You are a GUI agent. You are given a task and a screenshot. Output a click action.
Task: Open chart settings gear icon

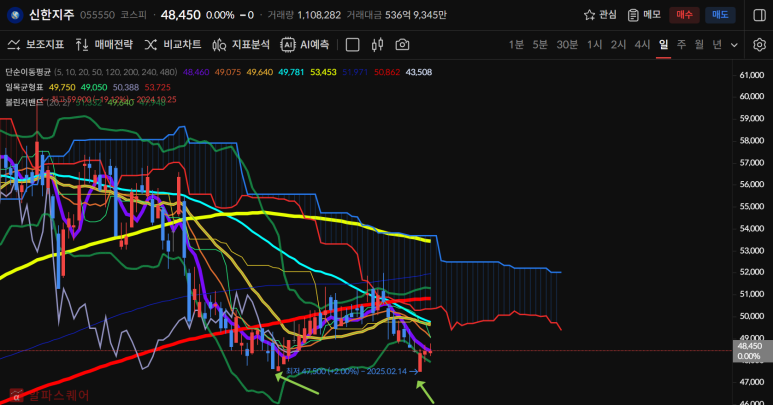(x=760, y=45)
